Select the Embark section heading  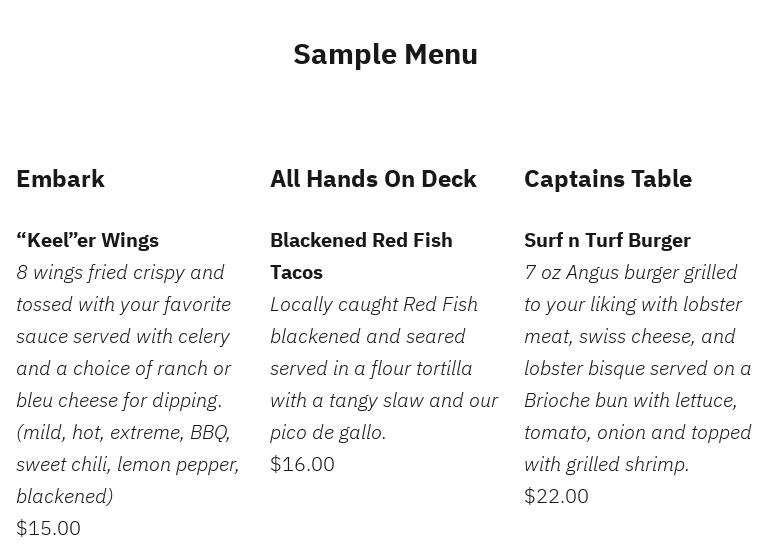(x=60, y=179)
